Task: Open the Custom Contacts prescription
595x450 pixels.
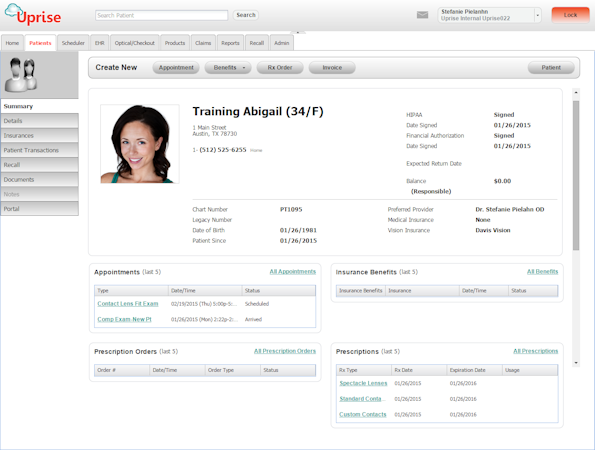Action: (x=363, y=414)
